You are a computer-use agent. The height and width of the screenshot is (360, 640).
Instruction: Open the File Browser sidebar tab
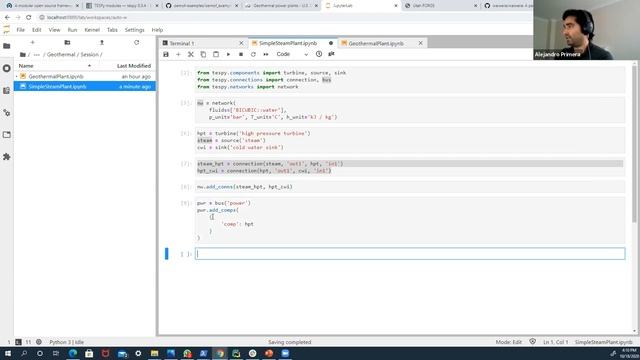[7, 46]
